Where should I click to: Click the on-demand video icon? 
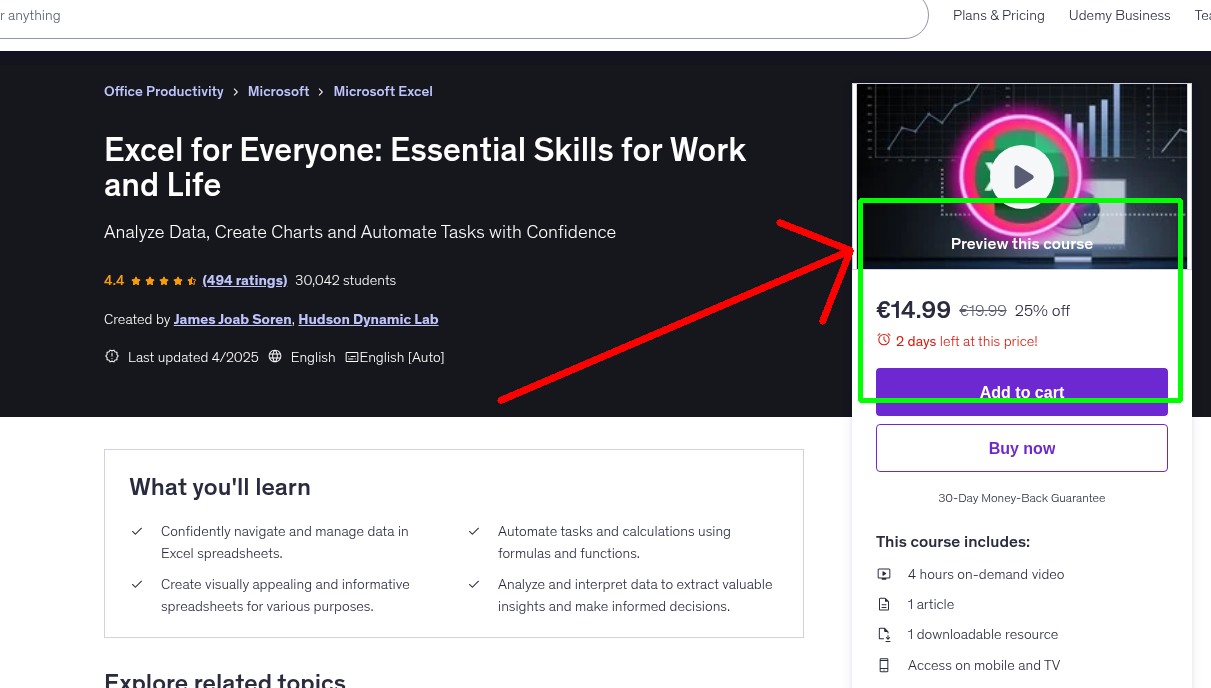pos(884,574)
